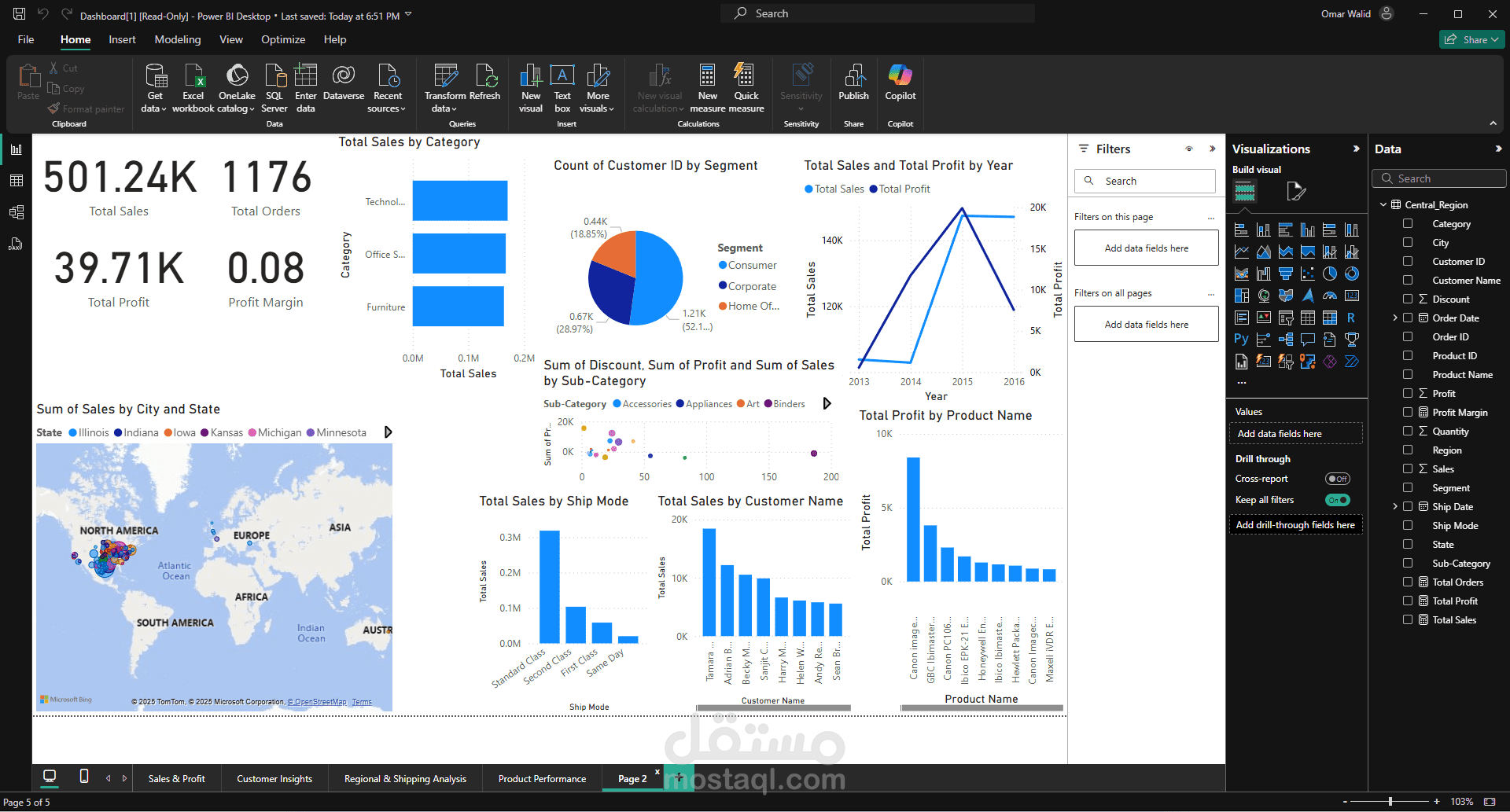1510x812 pixels.
Task: Expand the Order Date field hierarchy
Action: coord(1396,318)
